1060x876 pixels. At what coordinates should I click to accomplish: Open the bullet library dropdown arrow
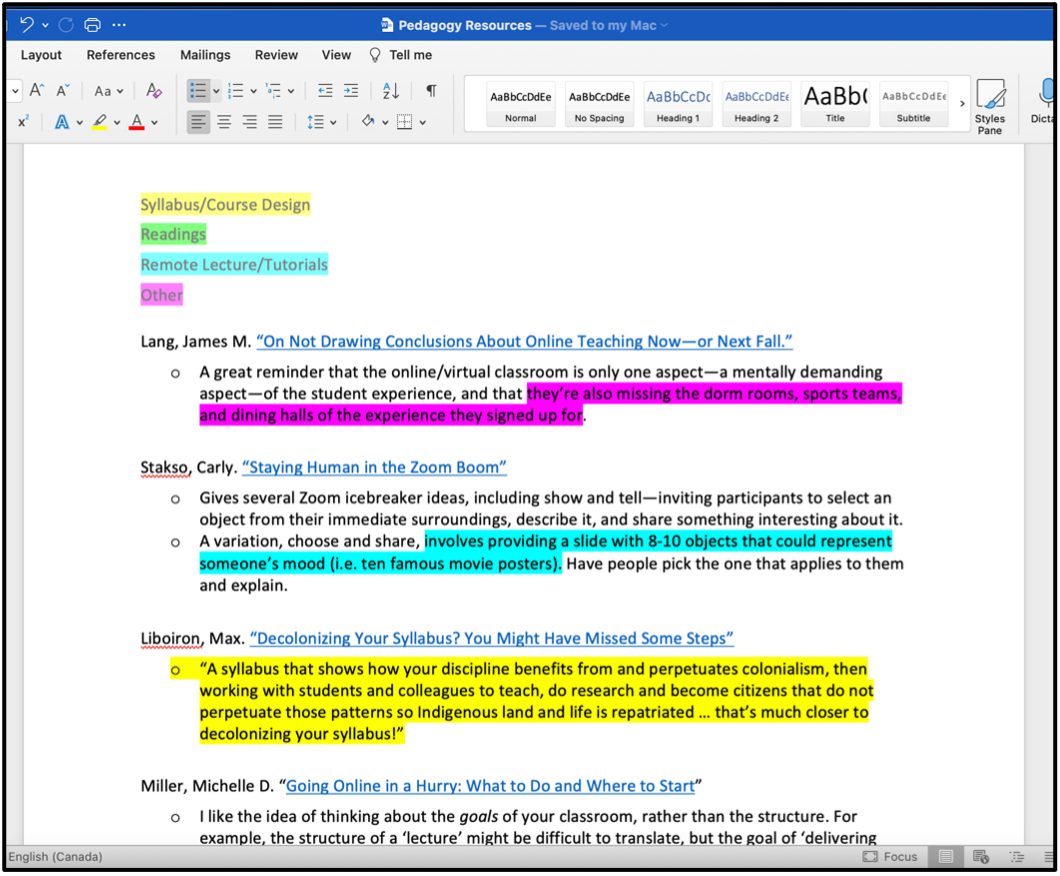216,91
